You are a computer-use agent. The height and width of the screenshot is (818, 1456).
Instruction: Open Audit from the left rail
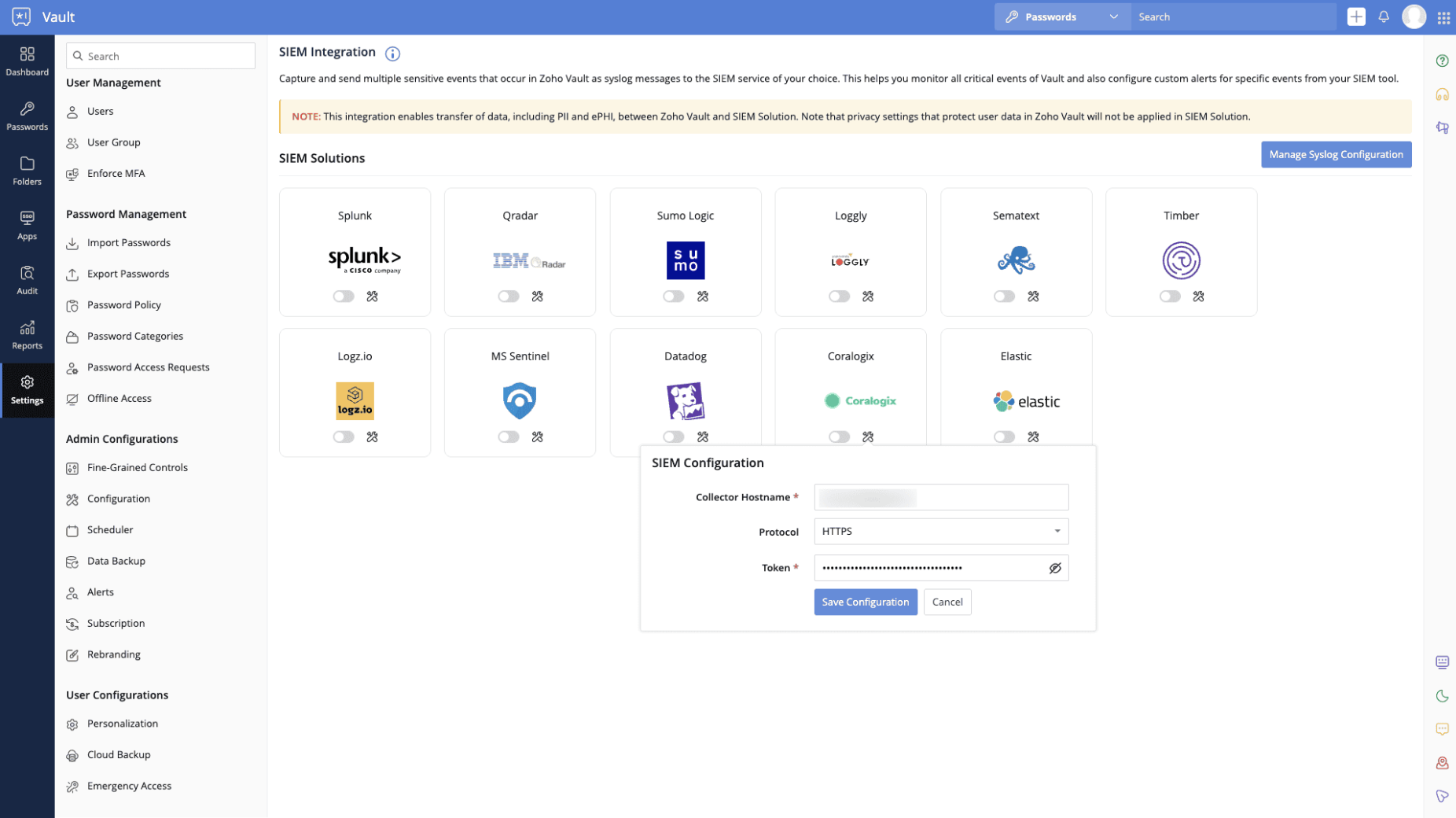click(27, 280)
